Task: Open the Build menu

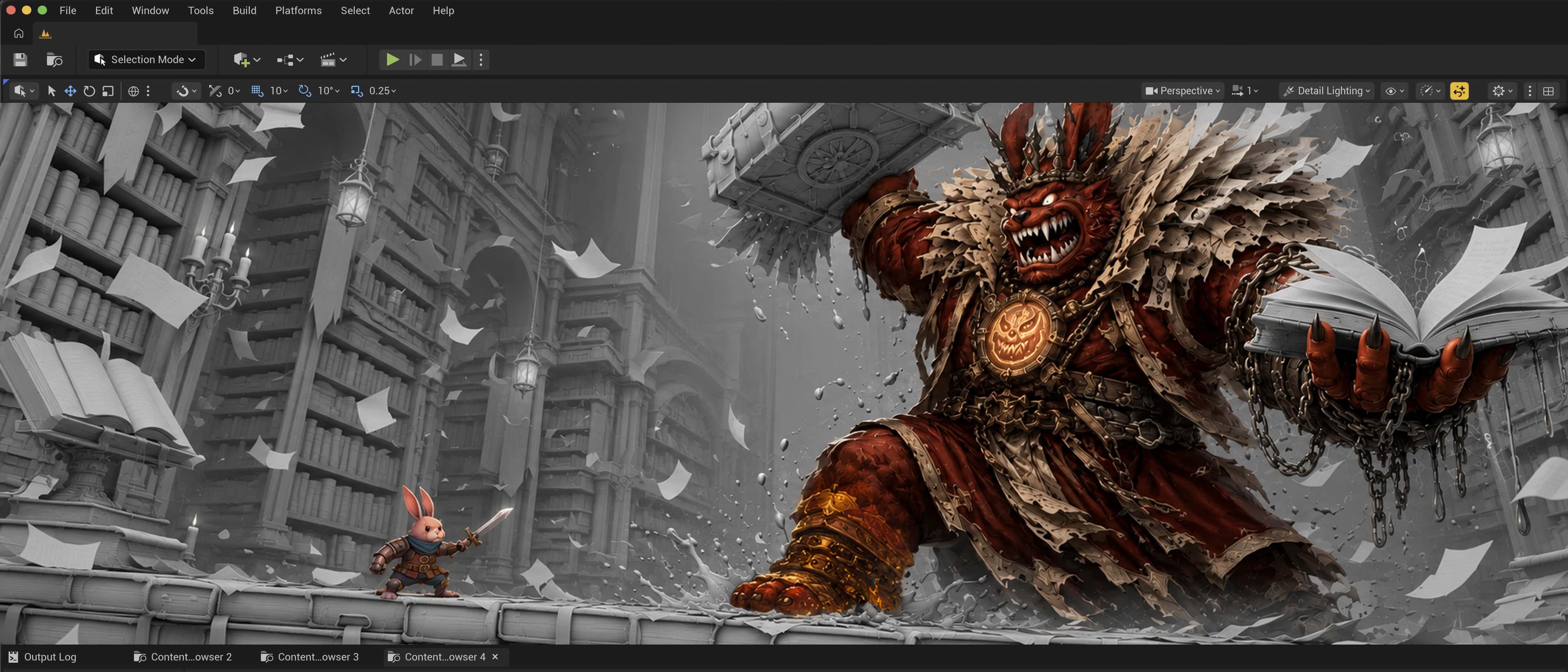Action: (245, 10)
